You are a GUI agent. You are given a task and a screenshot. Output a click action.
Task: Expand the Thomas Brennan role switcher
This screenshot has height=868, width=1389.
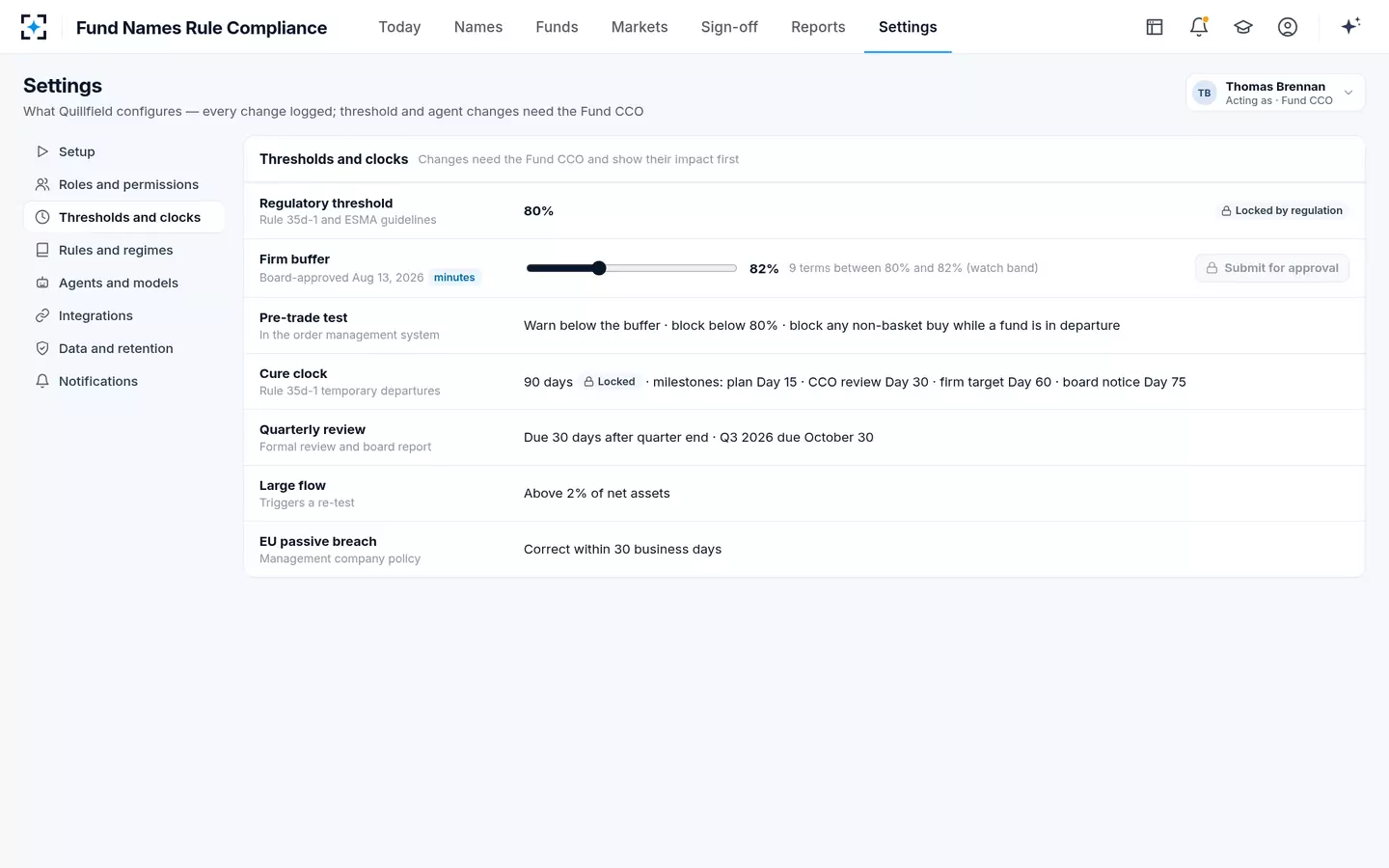(1275, 93)
